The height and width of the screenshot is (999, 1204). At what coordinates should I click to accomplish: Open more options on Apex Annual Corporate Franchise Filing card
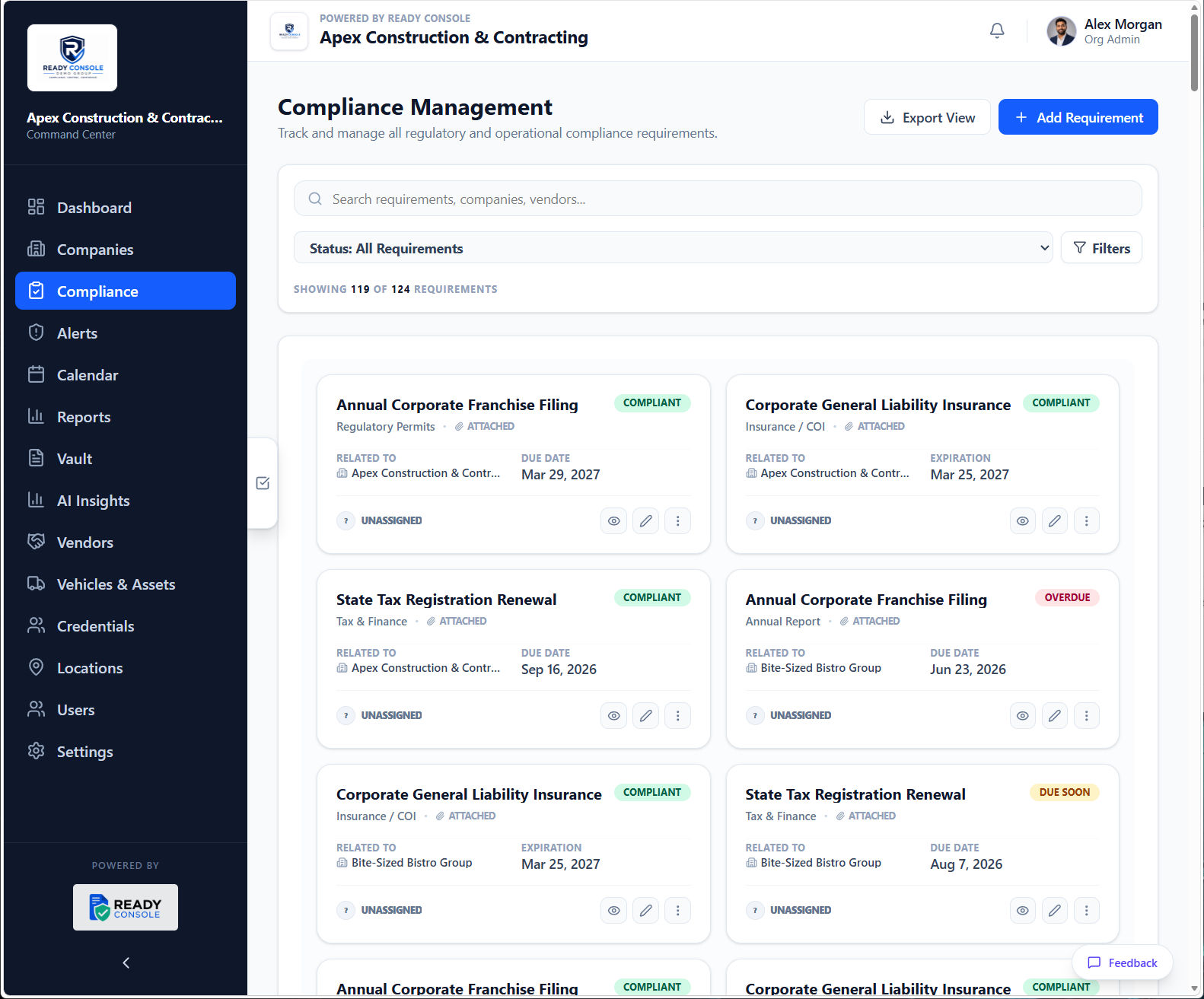pos(677,521)
